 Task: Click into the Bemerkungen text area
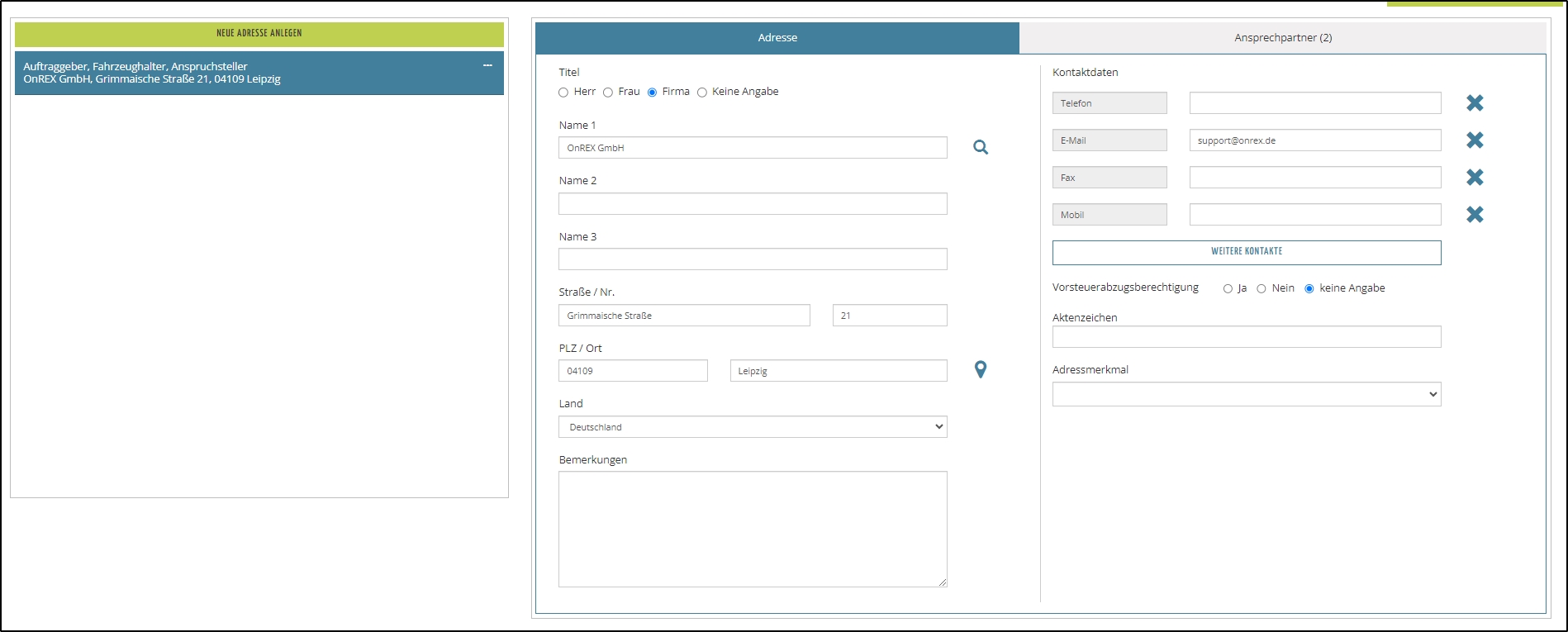pyautogui.click(x=752, y=529)
